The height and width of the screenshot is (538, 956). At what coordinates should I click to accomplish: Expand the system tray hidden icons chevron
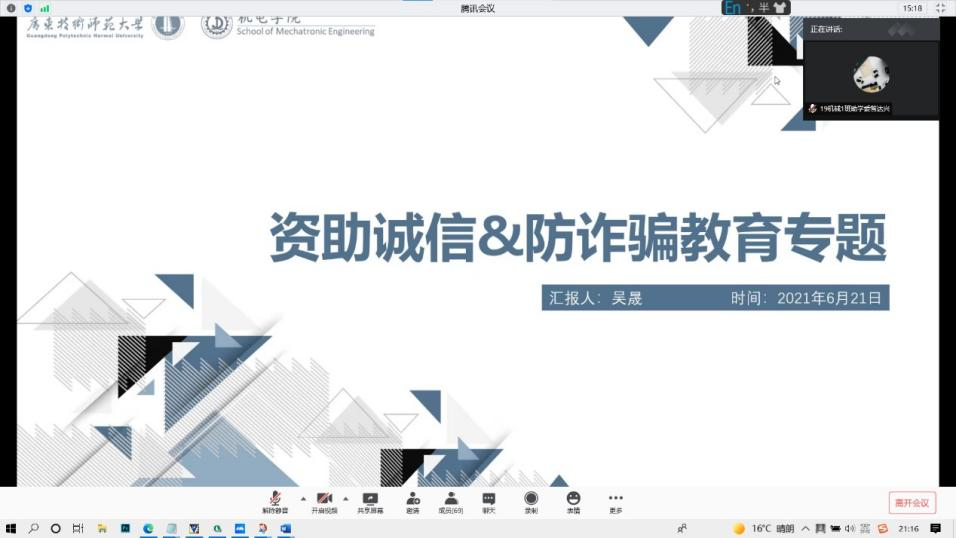(x=805, y=528)
